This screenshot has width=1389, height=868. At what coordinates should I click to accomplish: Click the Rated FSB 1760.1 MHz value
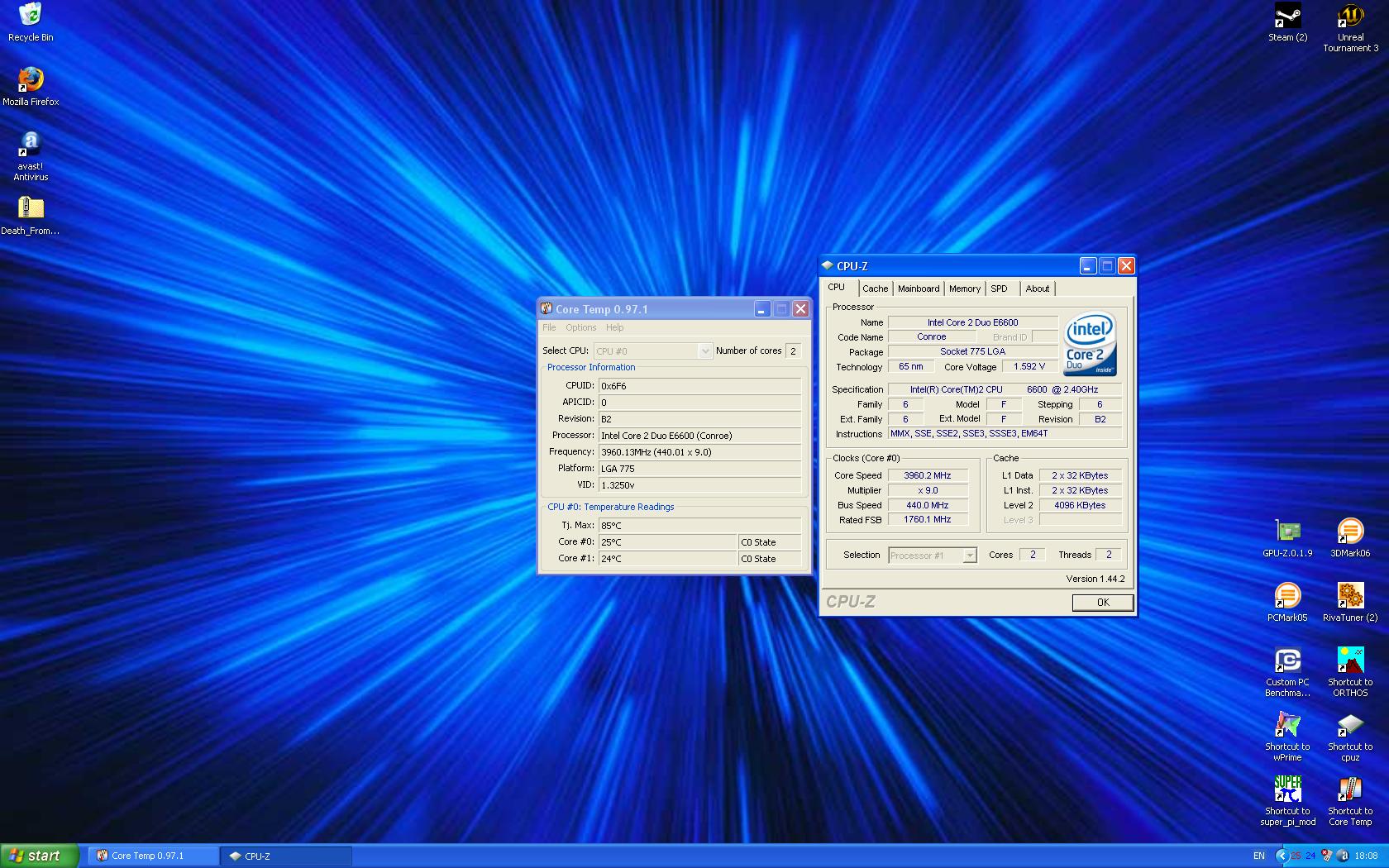[x=927, y=520]
